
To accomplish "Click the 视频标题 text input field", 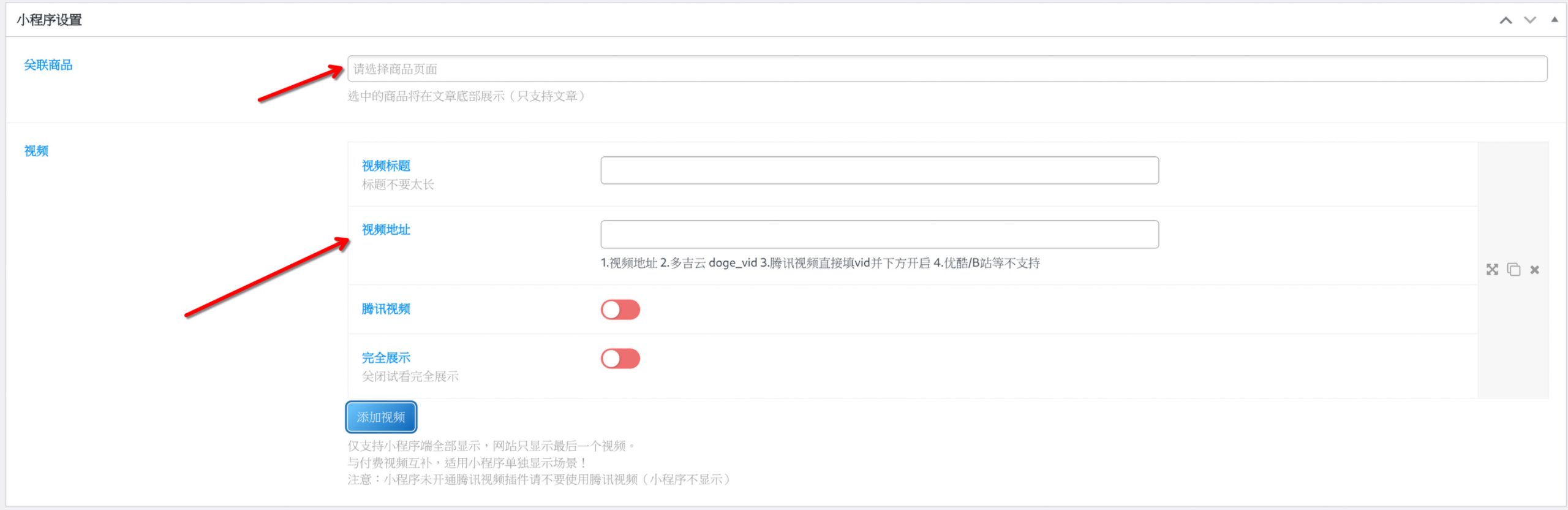I will coord(879,170).
